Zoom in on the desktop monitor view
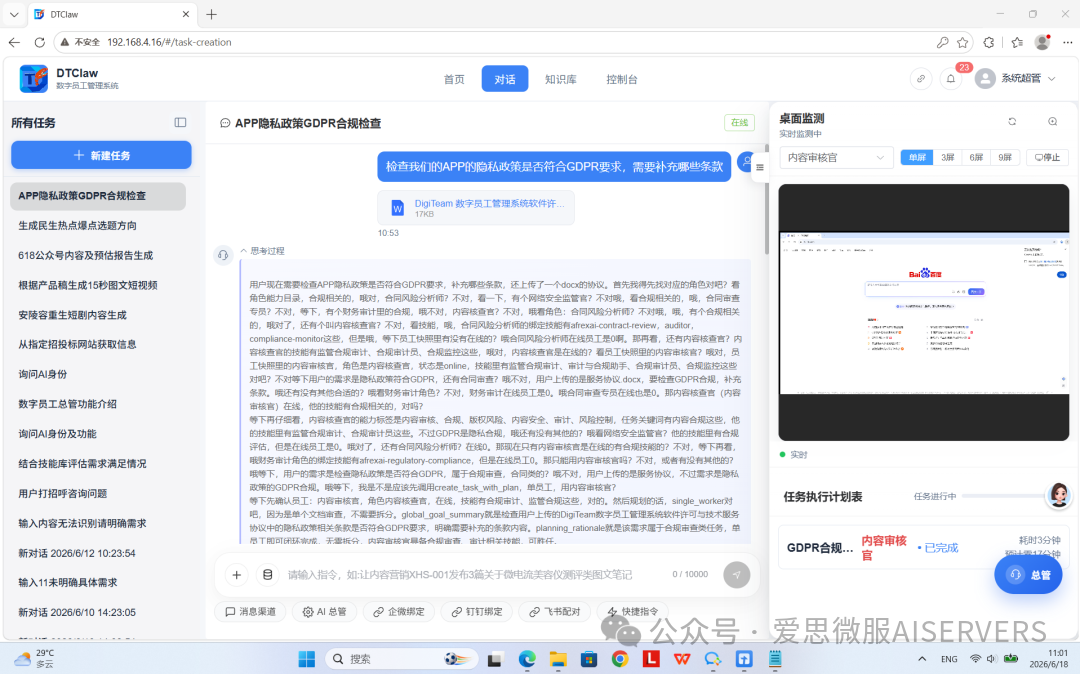This screenshot has width=1080, height=674. (1052, 122)
